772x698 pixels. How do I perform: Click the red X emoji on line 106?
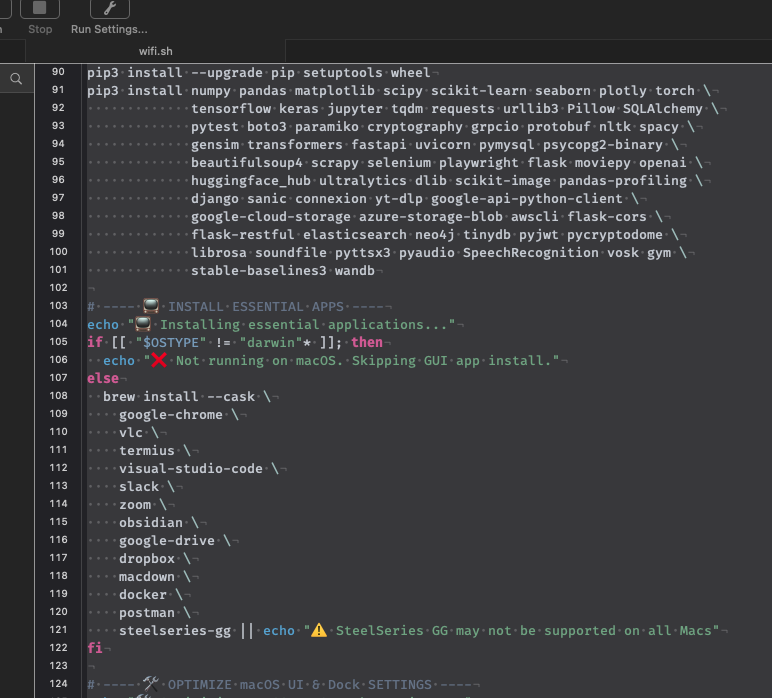tap(159, 361)
